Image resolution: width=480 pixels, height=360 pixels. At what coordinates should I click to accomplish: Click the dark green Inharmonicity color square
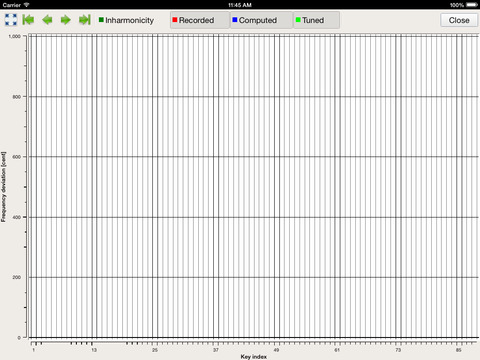101,20
